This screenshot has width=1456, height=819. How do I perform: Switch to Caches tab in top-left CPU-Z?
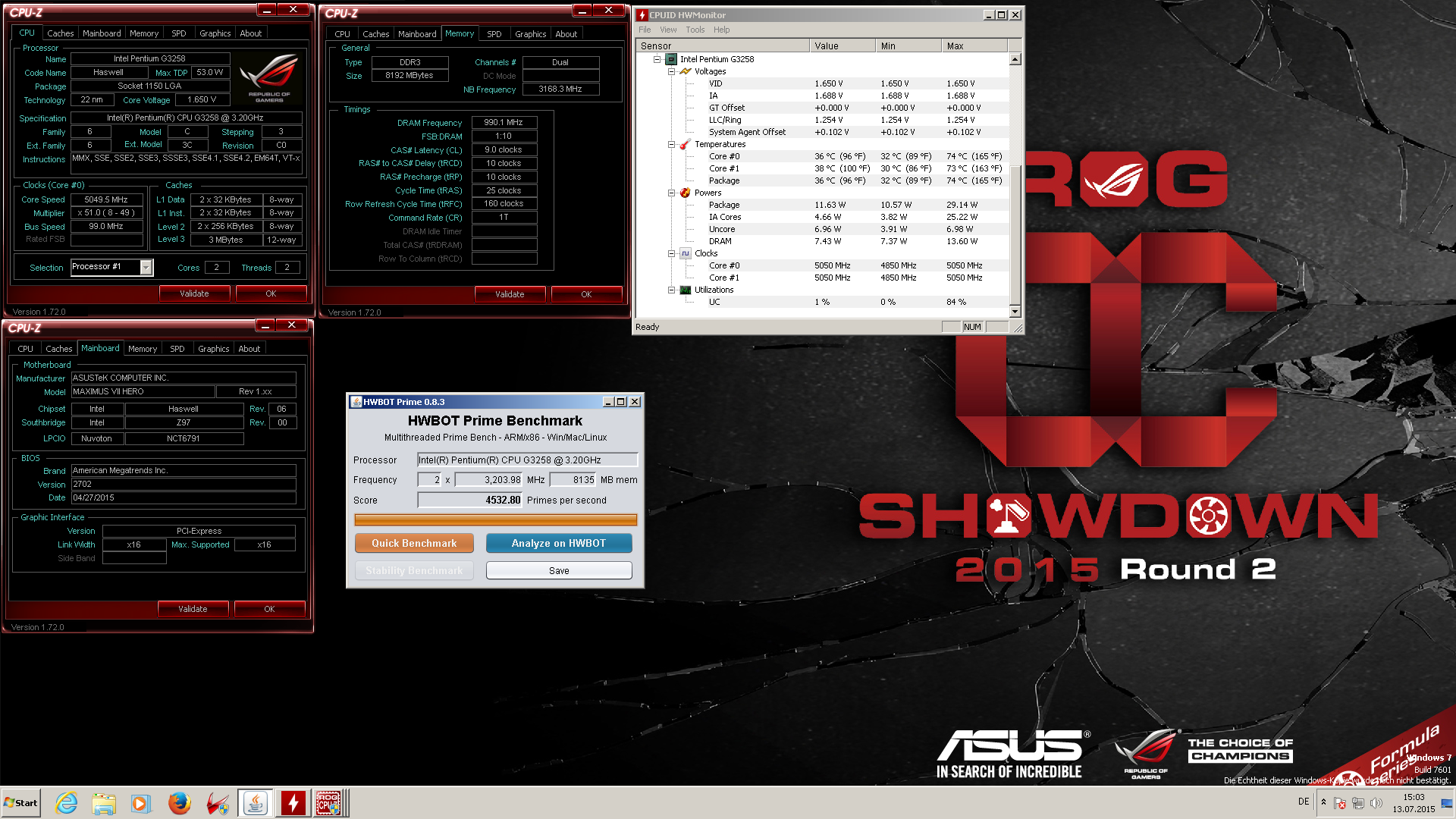[x=61, y=33]
